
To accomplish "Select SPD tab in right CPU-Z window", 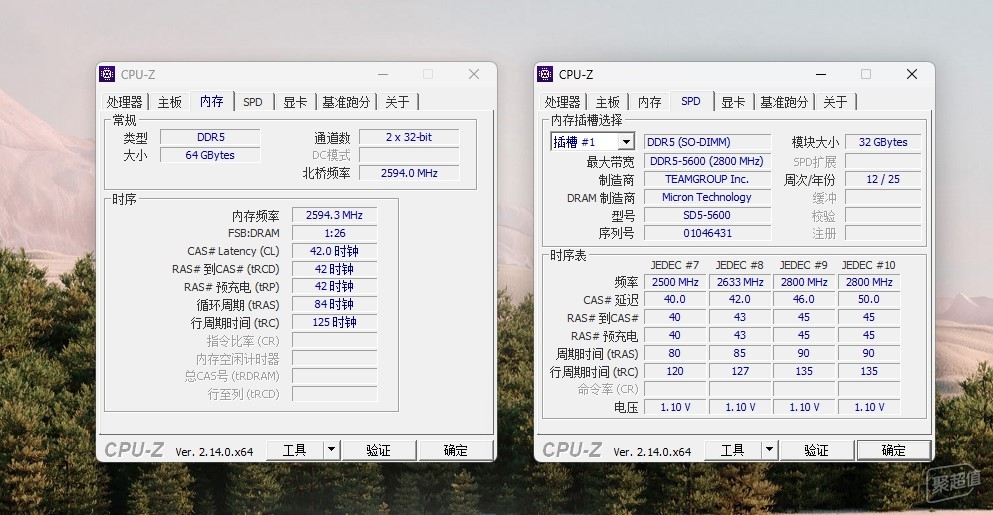I will (691, 101).
